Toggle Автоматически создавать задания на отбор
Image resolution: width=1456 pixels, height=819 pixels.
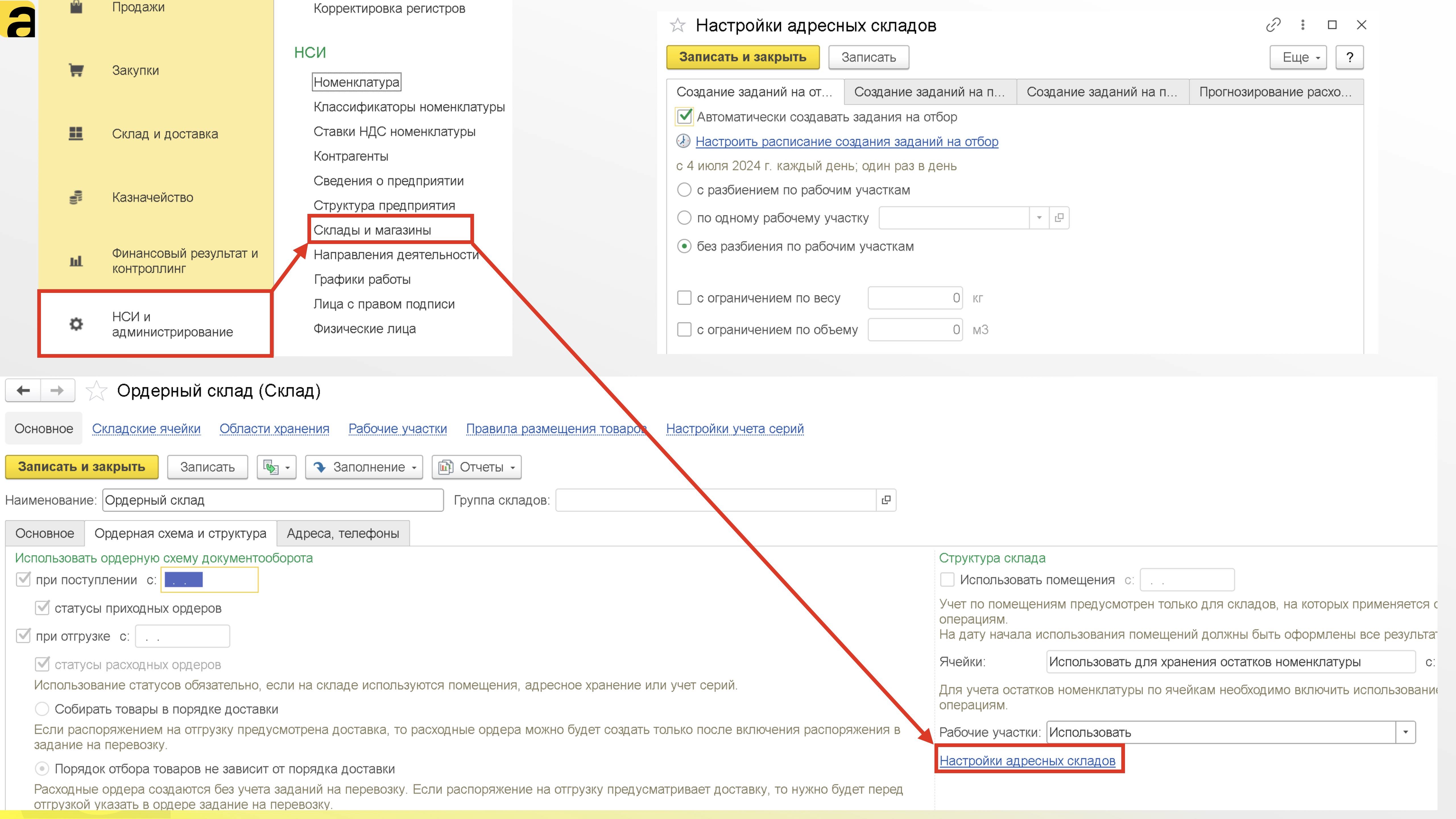pos(684,116)
